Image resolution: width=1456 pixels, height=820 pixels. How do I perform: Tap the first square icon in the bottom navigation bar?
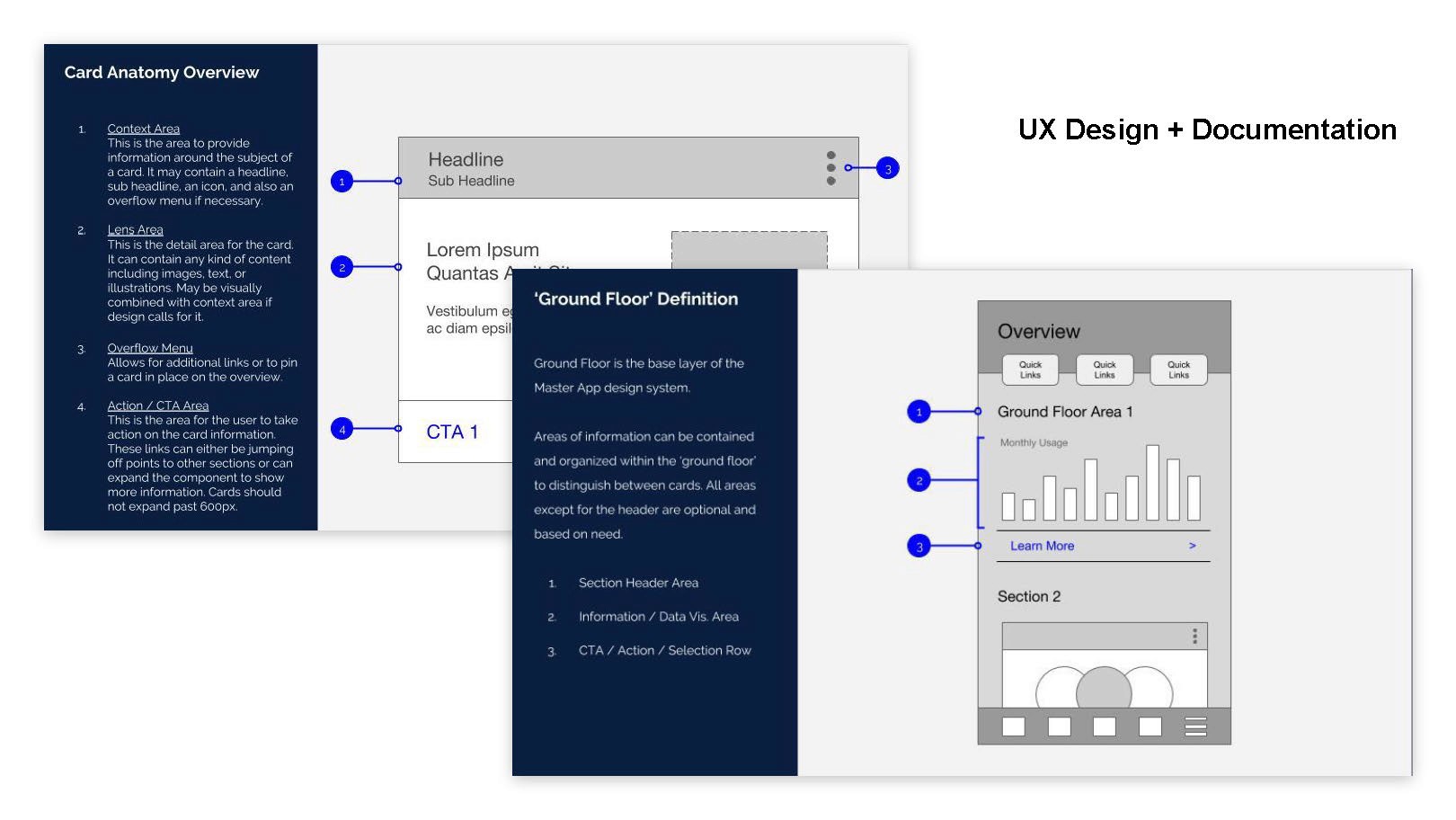tap(1013, 726)
